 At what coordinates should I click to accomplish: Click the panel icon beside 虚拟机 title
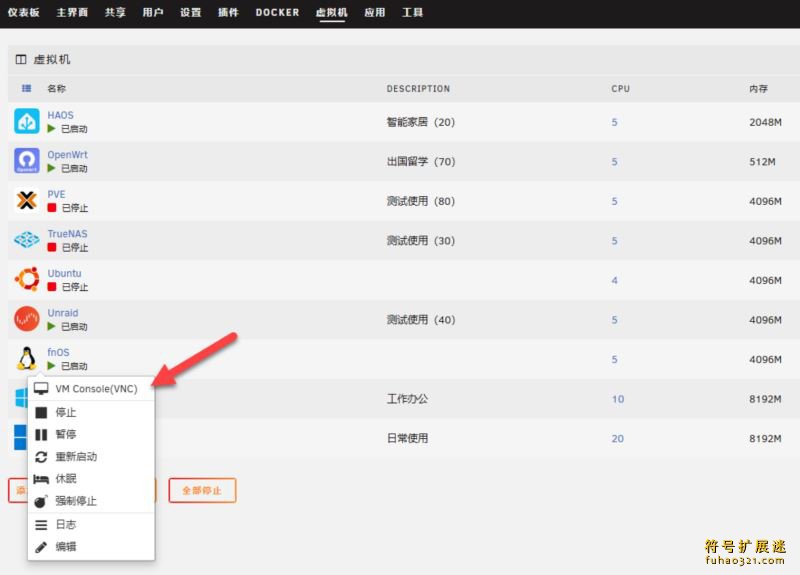coord(21,60)
